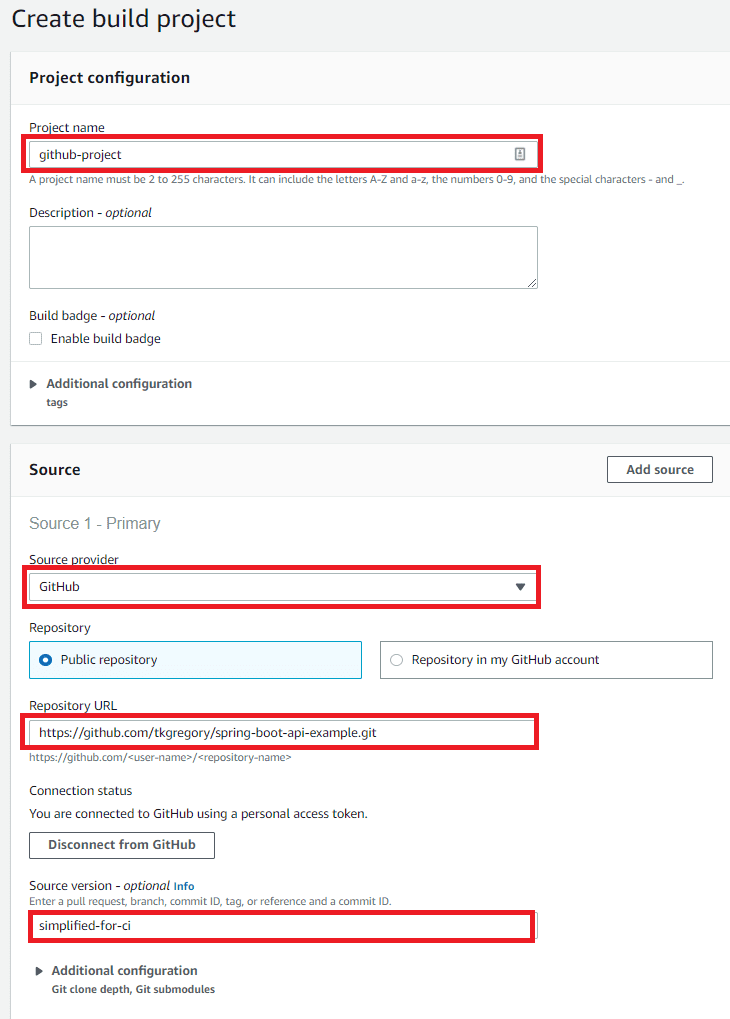The width and height of the screenshot is (730, 1019).
Task: Click the Project configuration section header
Action: [x=110, y=78]
